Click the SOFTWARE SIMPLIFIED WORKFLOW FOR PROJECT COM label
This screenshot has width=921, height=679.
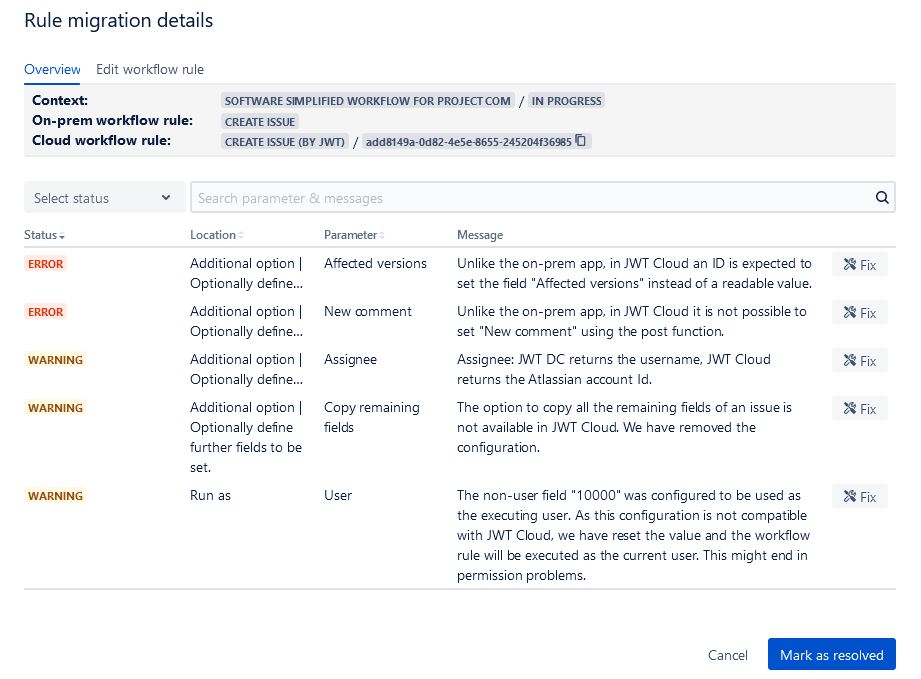368,101
